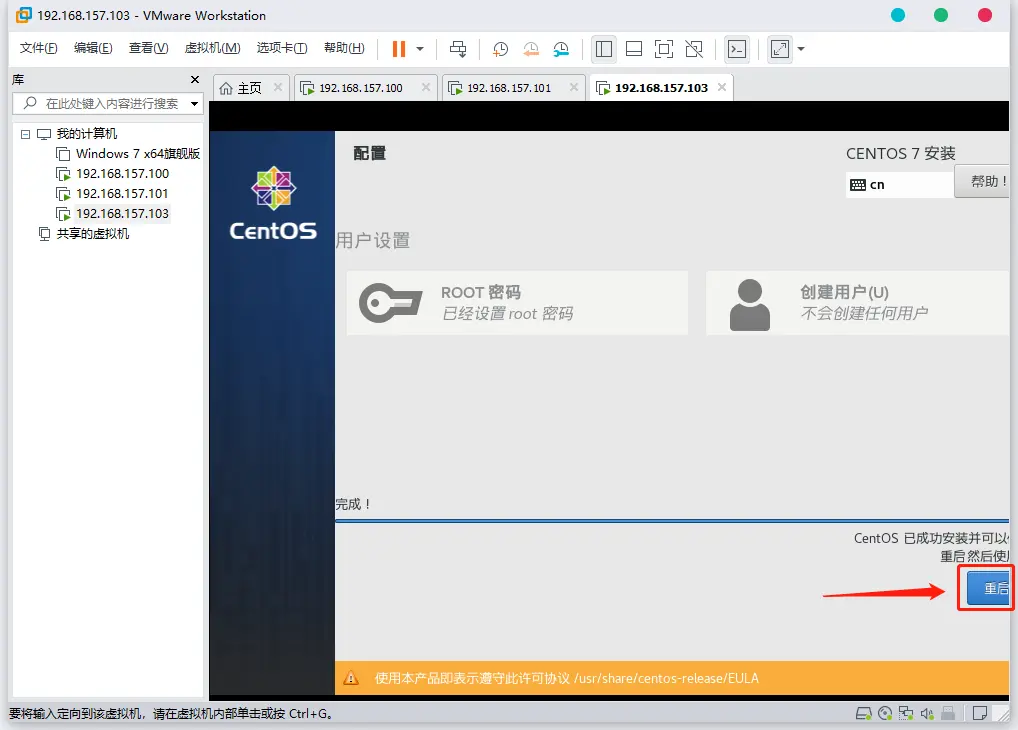Click the message log status icon
1018x730 pixels.
point(980,714)
